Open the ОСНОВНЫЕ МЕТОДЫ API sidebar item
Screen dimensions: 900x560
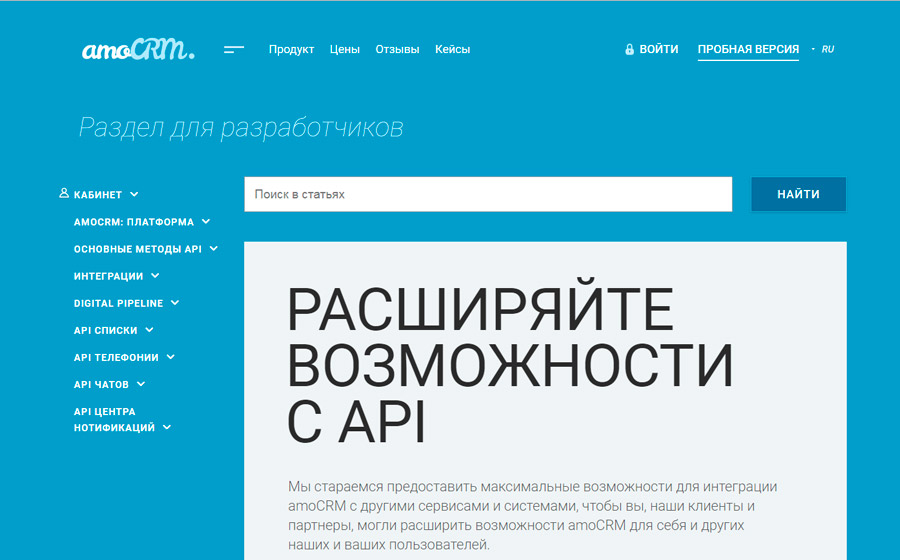(138, 249)
